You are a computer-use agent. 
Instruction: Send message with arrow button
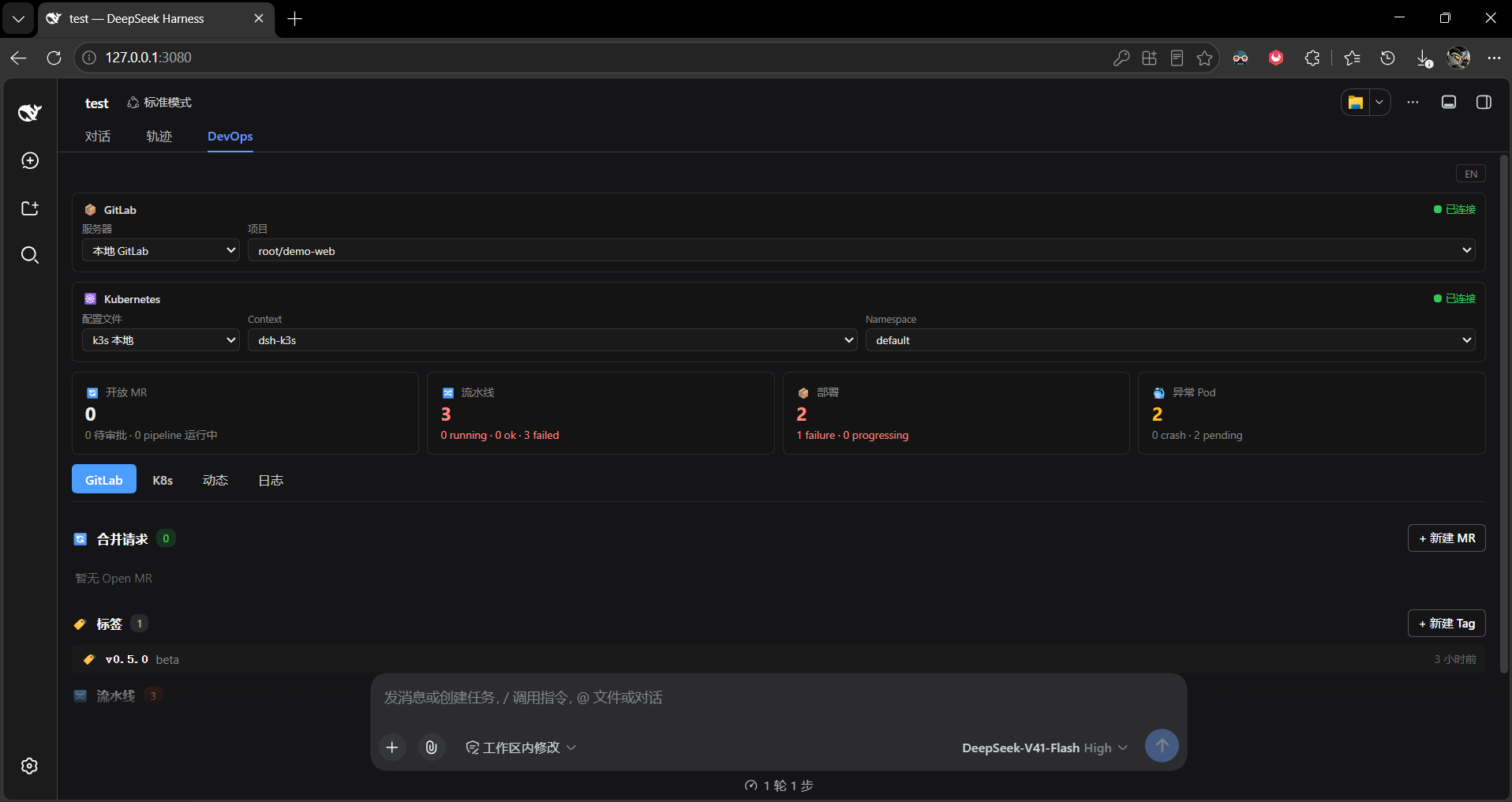click(1162, 746)
